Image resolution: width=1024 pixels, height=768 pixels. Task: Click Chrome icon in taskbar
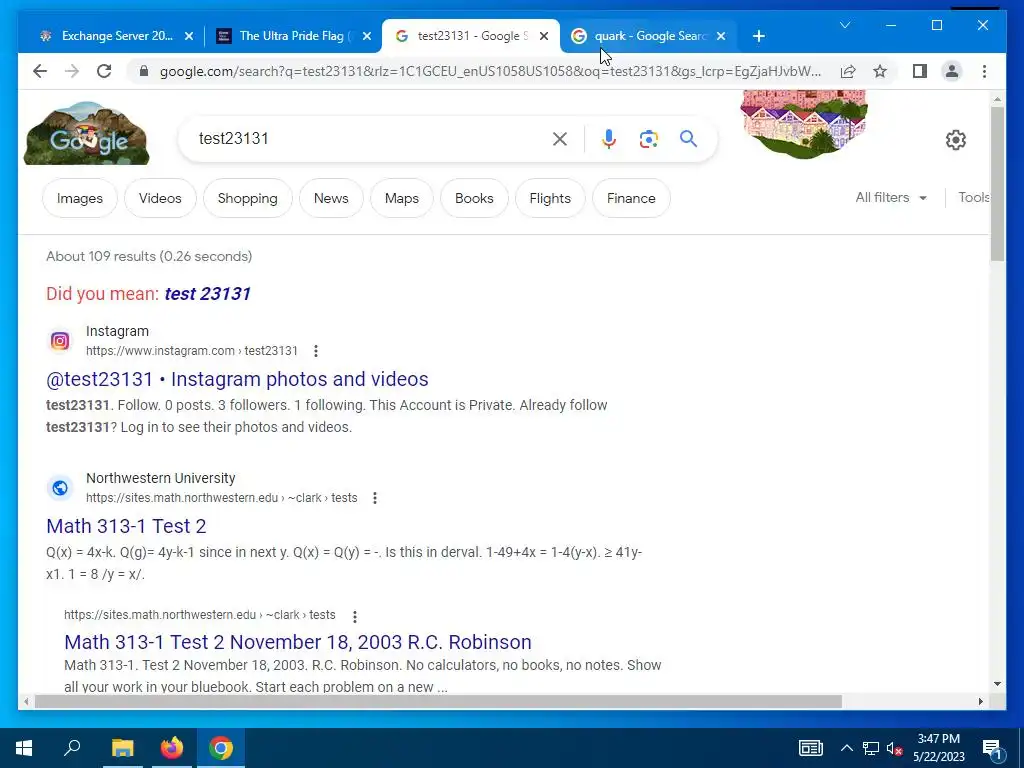tap(221, 748)
